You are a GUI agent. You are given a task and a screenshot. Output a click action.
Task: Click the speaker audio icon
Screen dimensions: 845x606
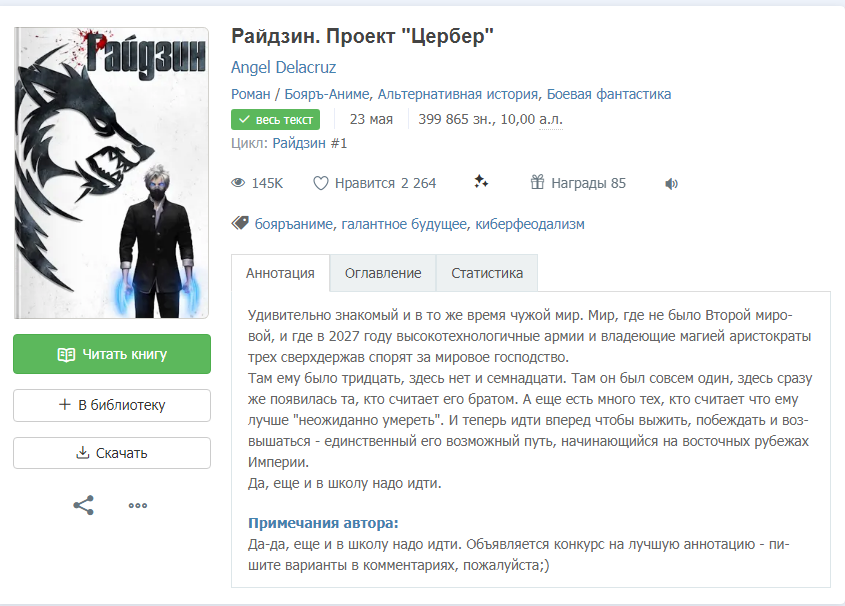point(671,184)
